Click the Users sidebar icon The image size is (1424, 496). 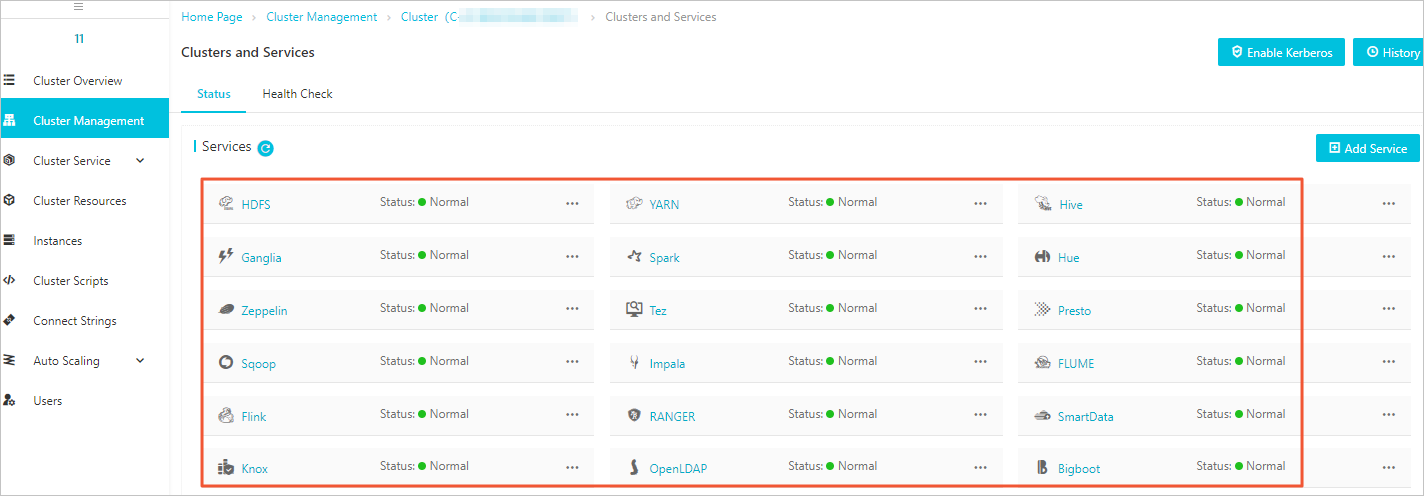click(x=10, y=401)
